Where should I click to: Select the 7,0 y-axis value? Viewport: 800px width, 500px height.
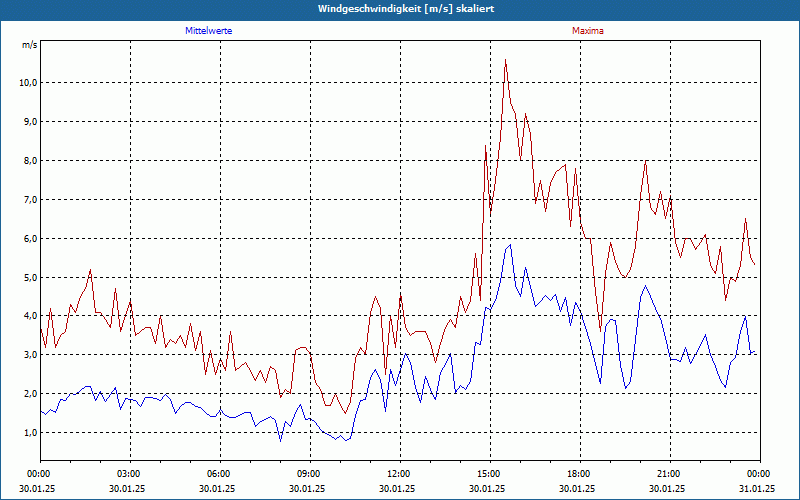coord(30,199)
